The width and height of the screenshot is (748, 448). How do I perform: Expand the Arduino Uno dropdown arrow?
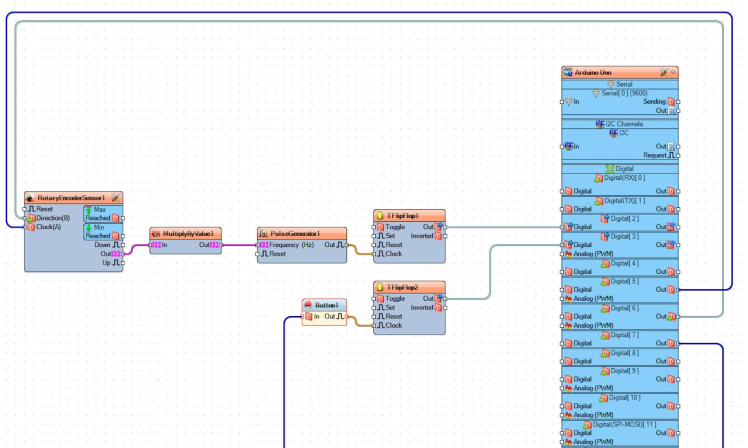tap(674, 73)
